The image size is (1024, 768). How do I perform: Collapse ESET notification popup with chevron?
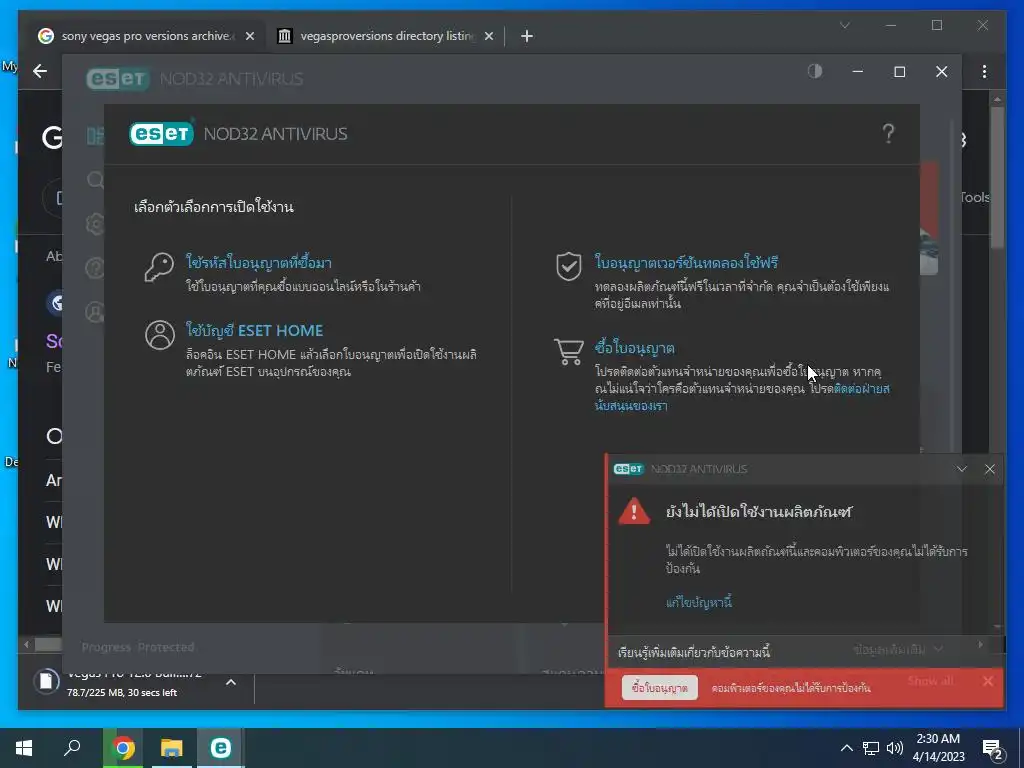(962, 469)
